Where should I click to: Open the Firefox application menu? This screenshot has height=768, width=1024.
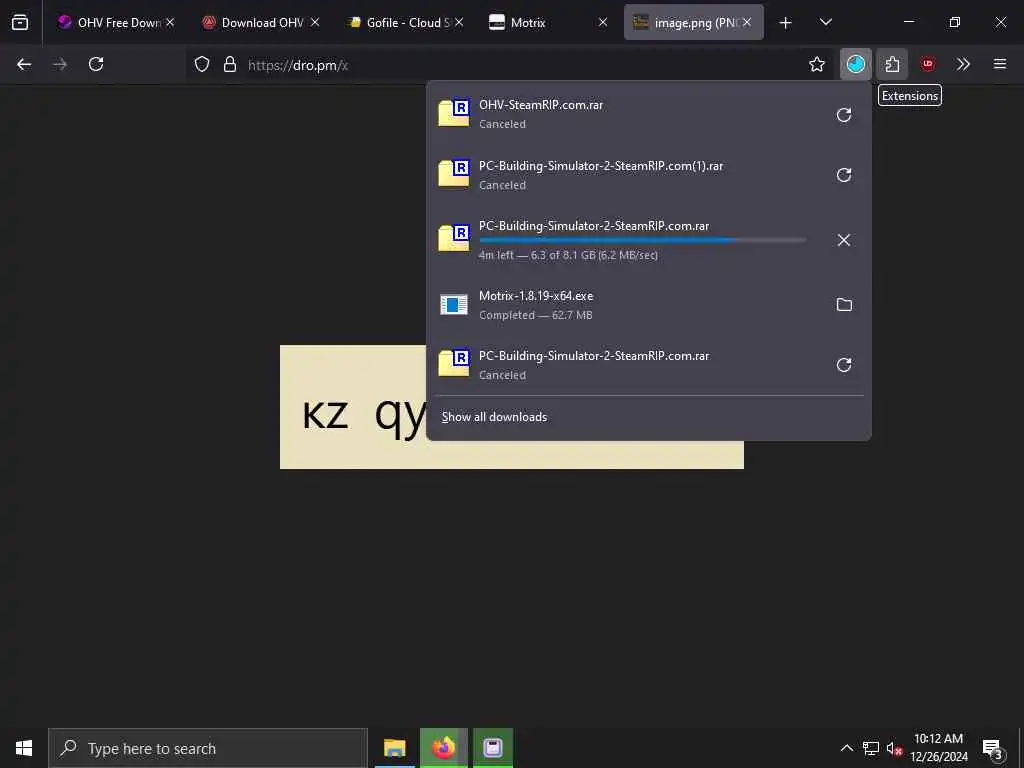tap(1000, 64)
